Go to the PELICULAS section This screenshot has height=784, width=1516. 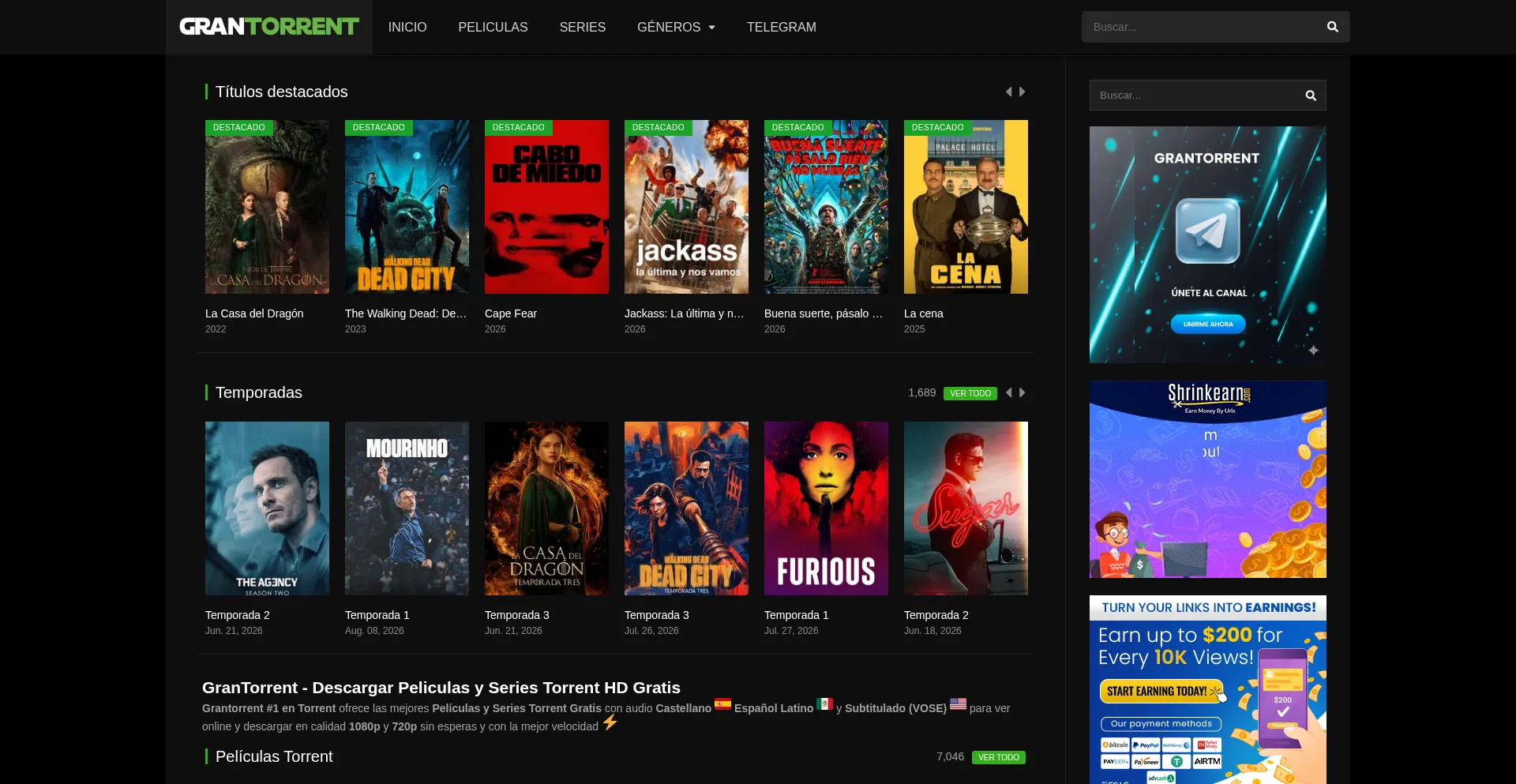(x=493, y=27)
